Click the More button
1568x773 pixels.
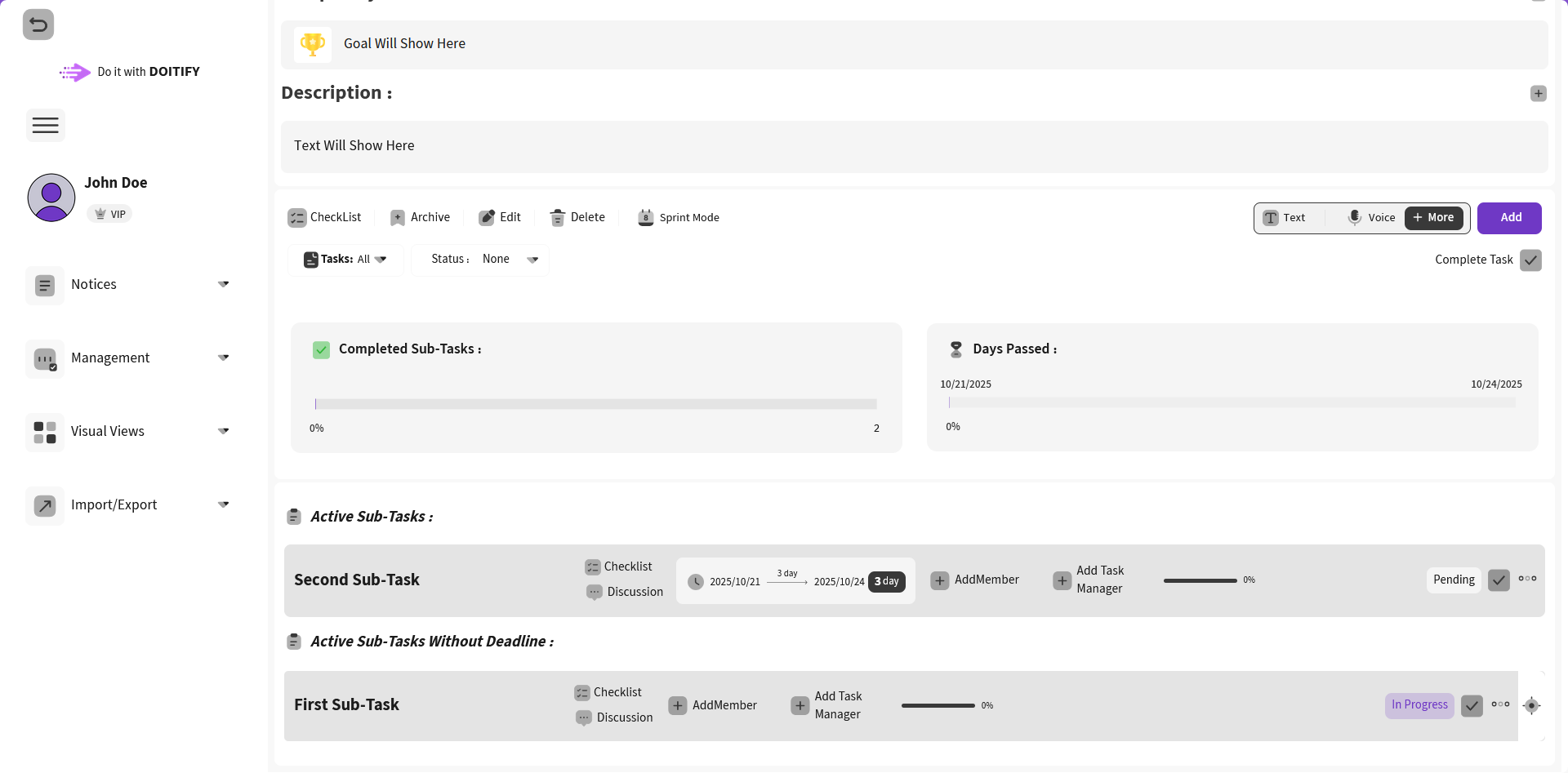[x=1433, y=218]
